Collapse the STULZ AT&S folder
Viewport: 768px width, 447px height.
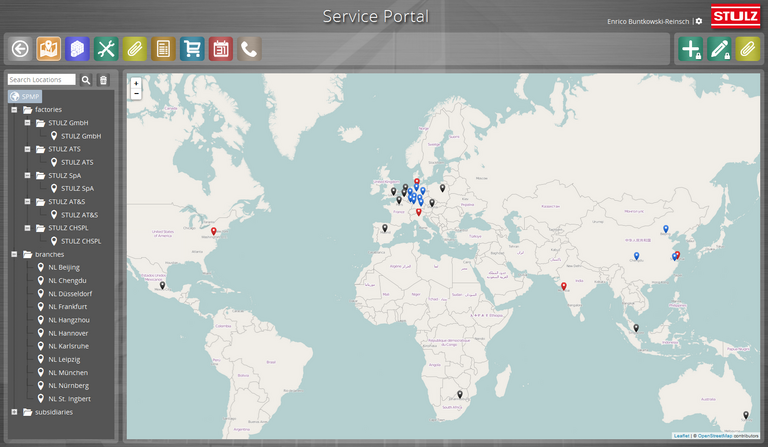point(27,201)
